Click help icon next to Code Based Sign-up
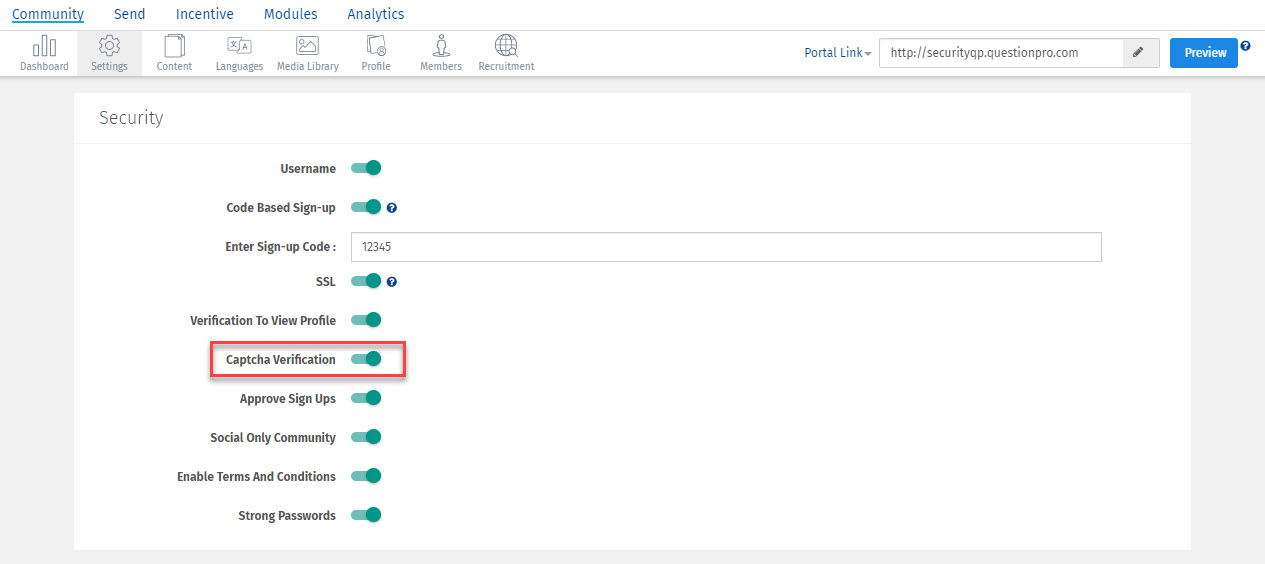Viewport: 1265px width, 564px height. pyautogui.click(x=392, y=208)
